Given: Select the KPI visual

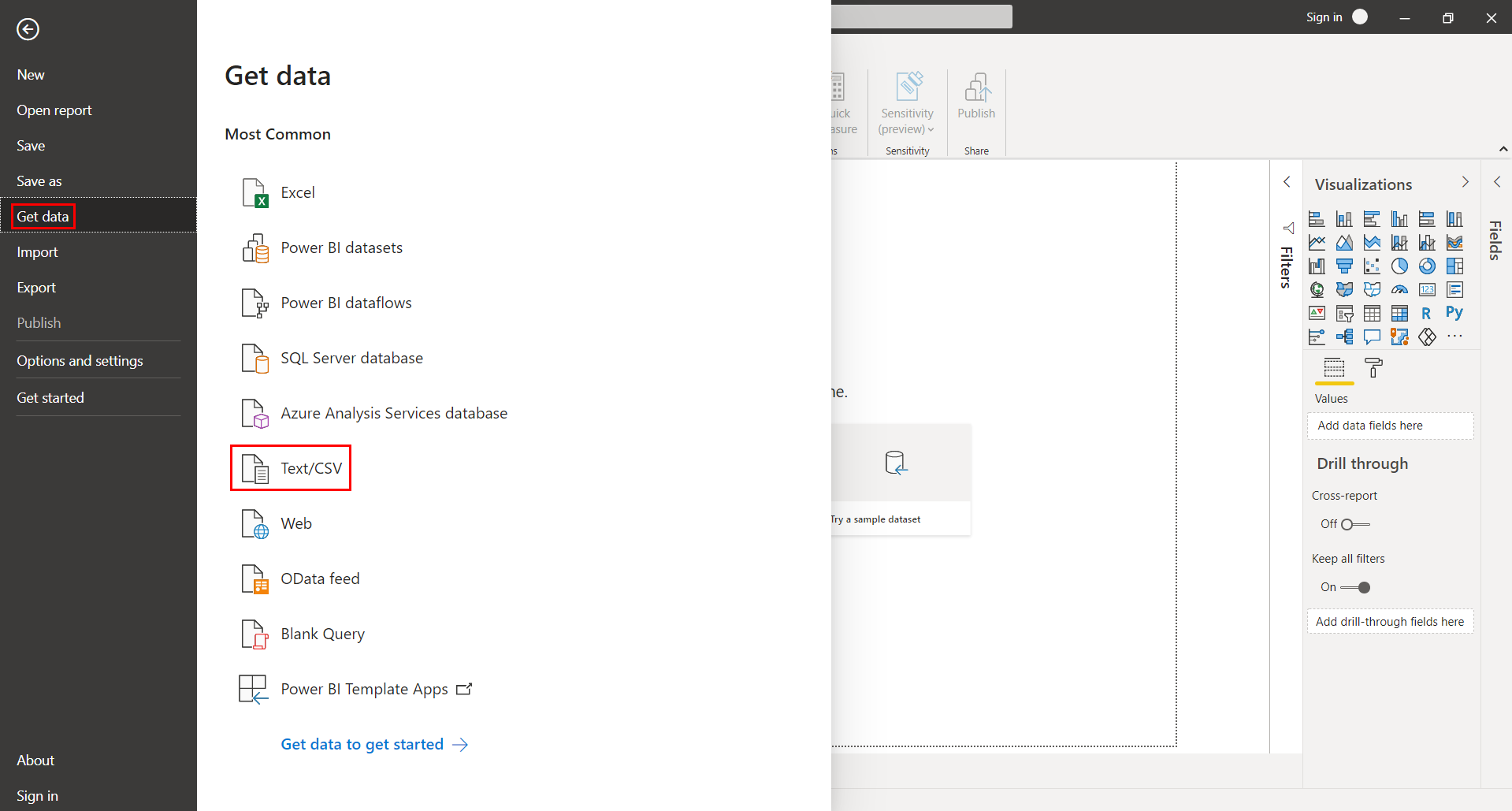Looking at the screenshot, I should (x=1317, y=314).
